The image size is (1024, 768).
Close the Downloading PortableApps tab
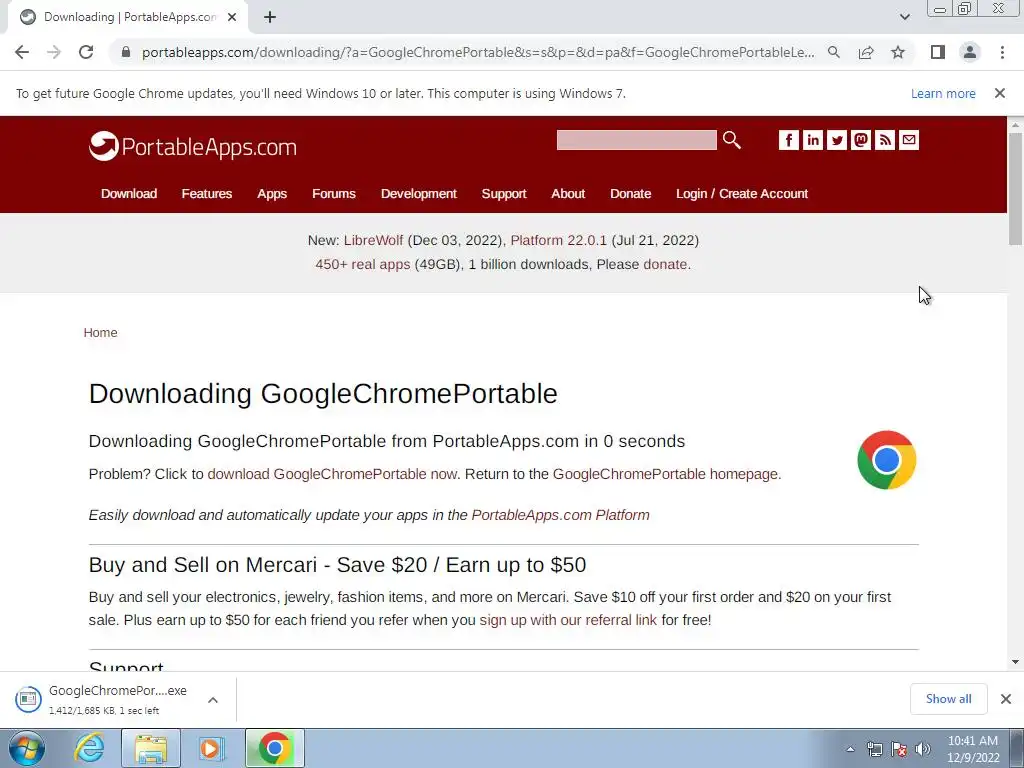click(232, 18)
